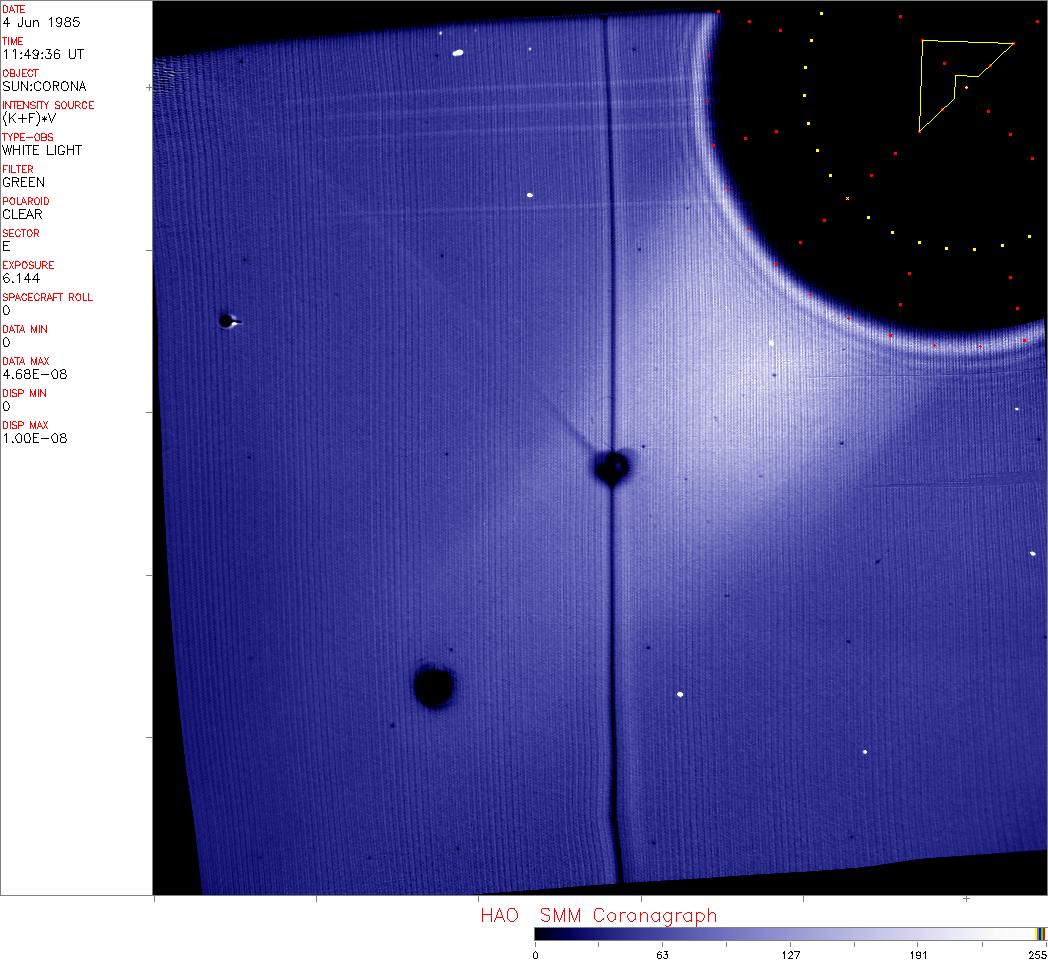Image resolution: width=1048 pixels, height=960 pixels.
Task: Select the (K+F)*V intensity source text
Action: click(34, 118)
